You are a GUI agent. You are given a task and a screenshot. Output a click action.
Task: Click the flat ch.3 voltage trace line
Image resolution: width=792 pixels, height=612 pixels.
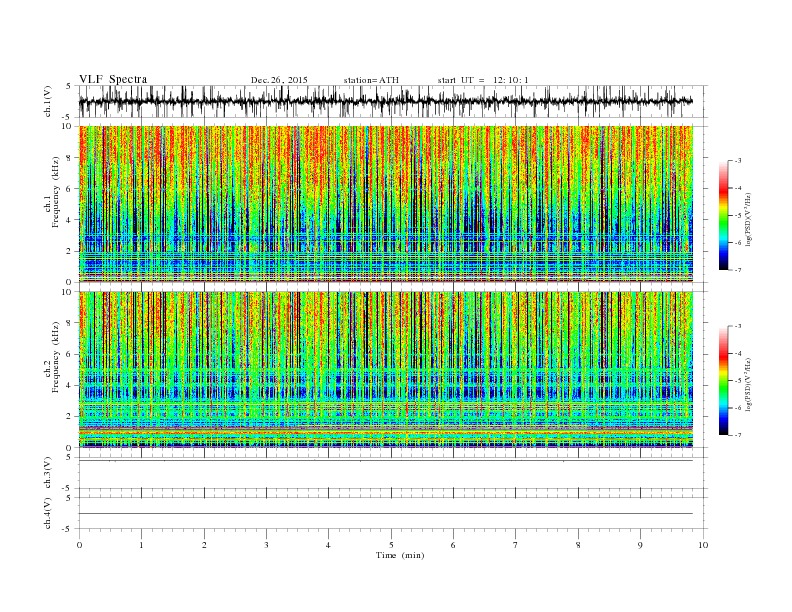click(x=386, y=461)
